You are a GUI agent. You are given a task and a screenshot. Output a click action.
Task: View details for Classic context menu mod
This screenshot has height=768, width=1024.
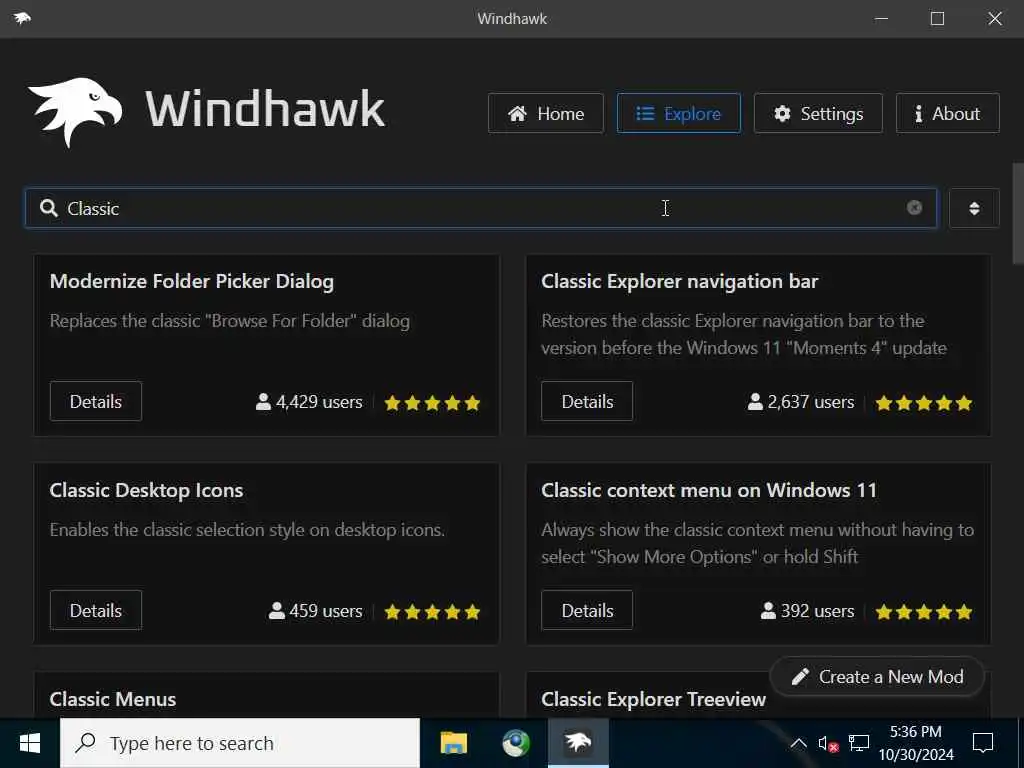coord(586,610)
